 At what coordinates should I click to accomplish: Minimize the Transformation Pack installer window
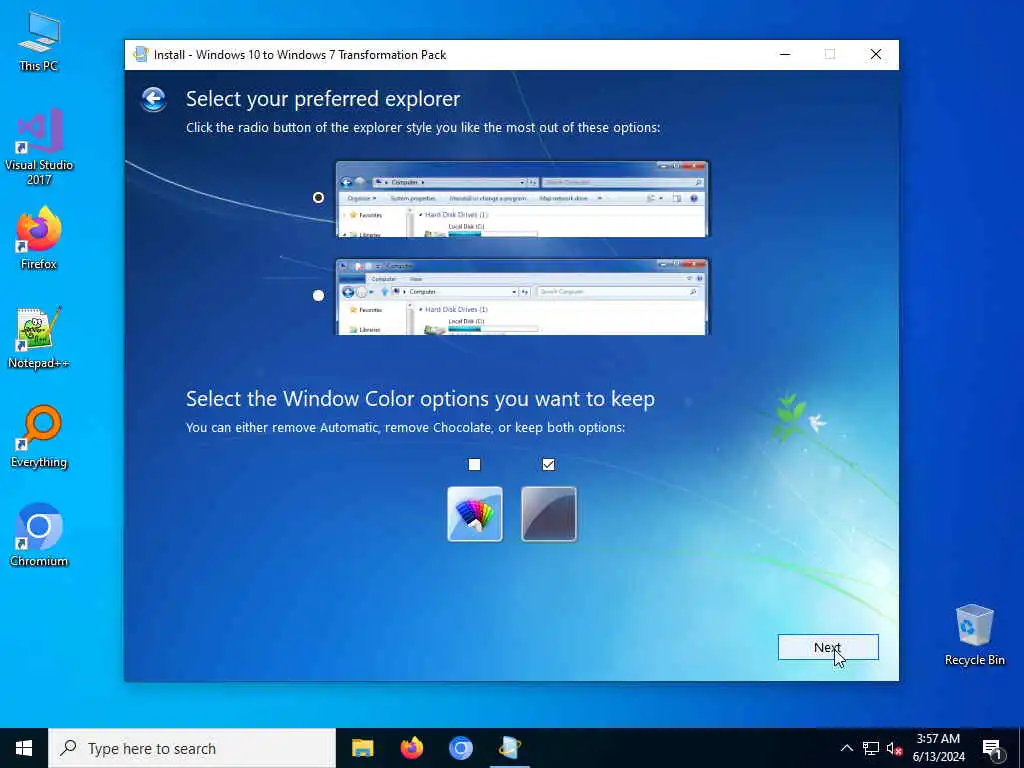point(785,54)
